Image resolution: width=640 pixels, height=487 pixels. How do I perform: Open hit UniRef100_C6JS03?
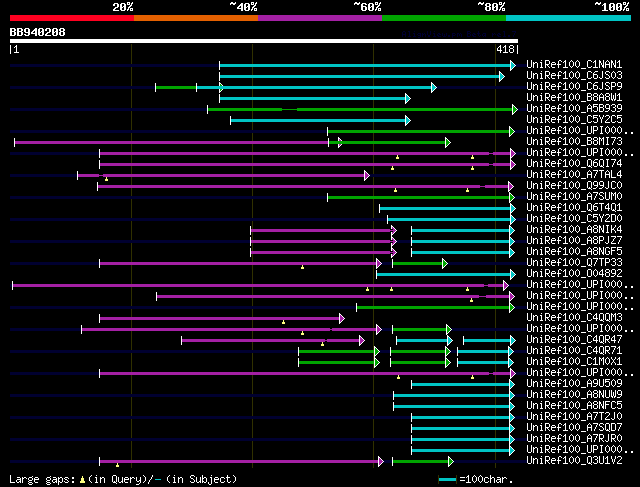pyautogui.click(x=574, y=76)
